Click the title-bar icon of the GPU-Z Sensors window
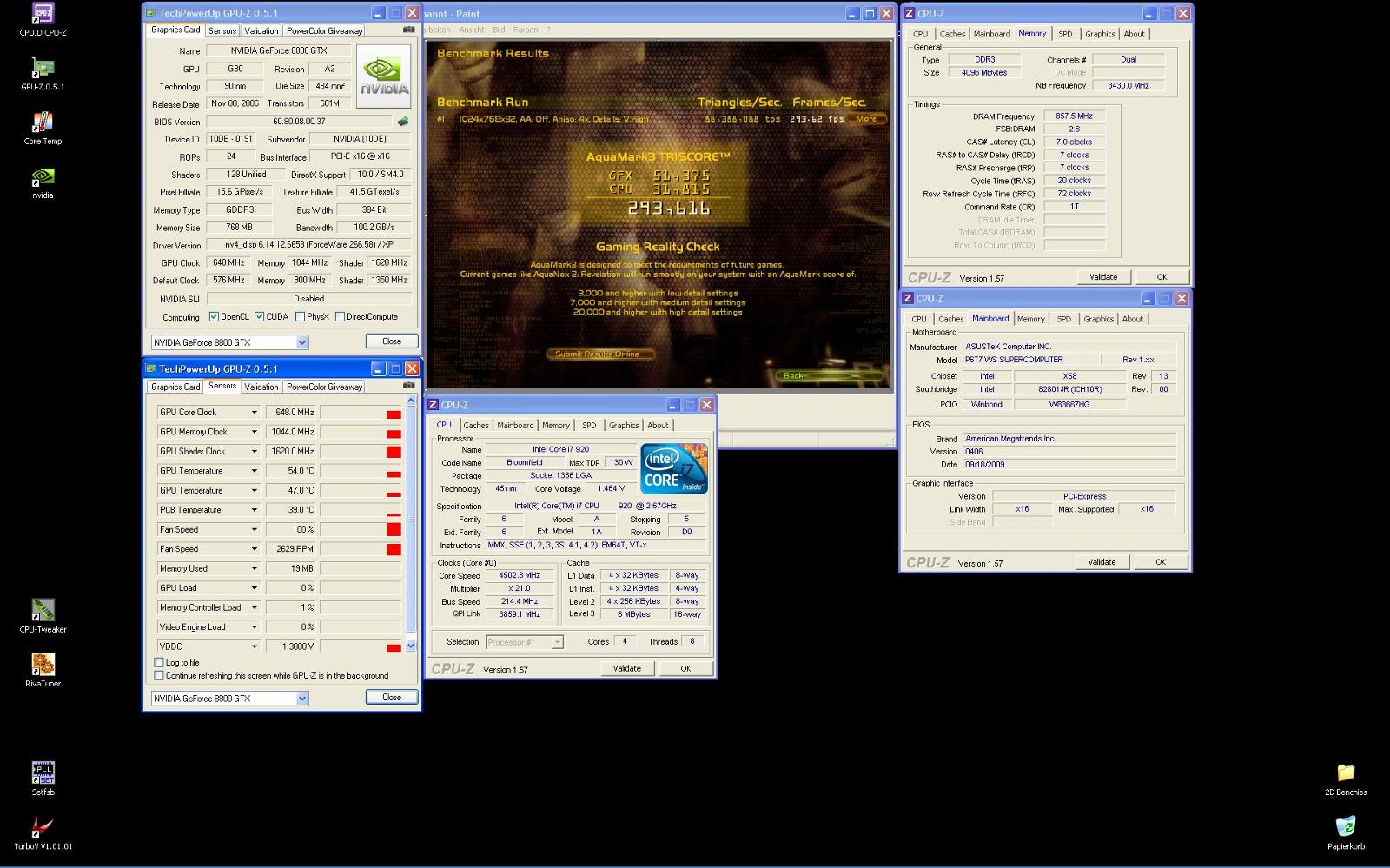Image resolution: width=1390 pixels, height=868 pixels. [151, 368]
